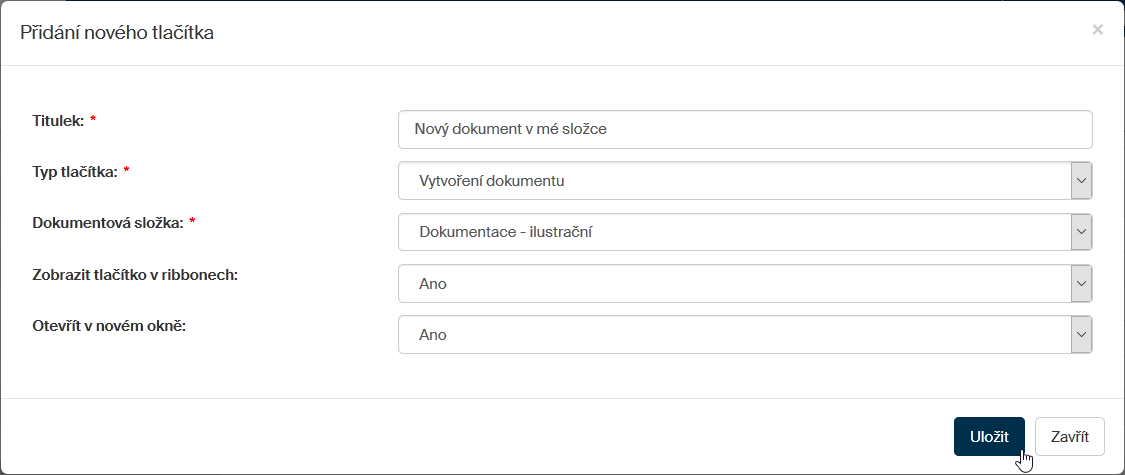Close the dialog with the X icon
Image resolution: width=1125 pixels, height=475 pixels.
(x=1097, y=30)
